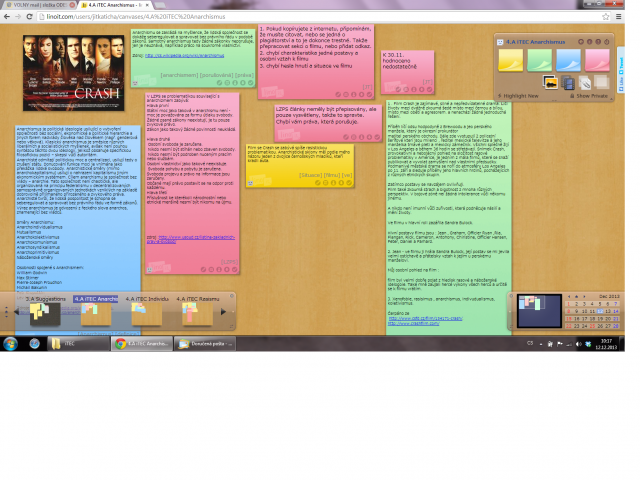Click the fourth round icon in the palette header
This screenshot has width=640, height=480.
point(607,42)
